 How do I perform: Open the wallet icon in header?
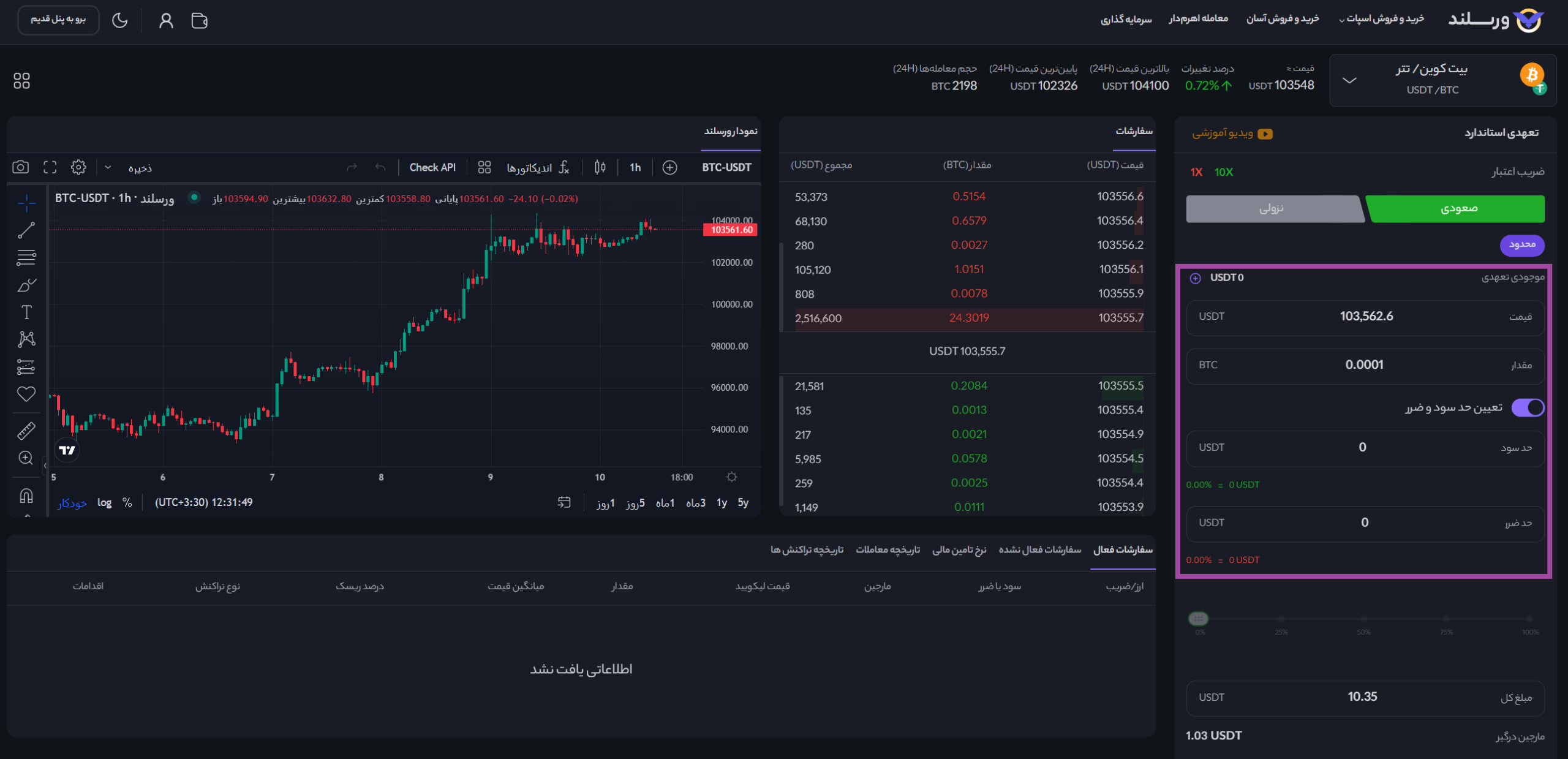click(199, 21)
